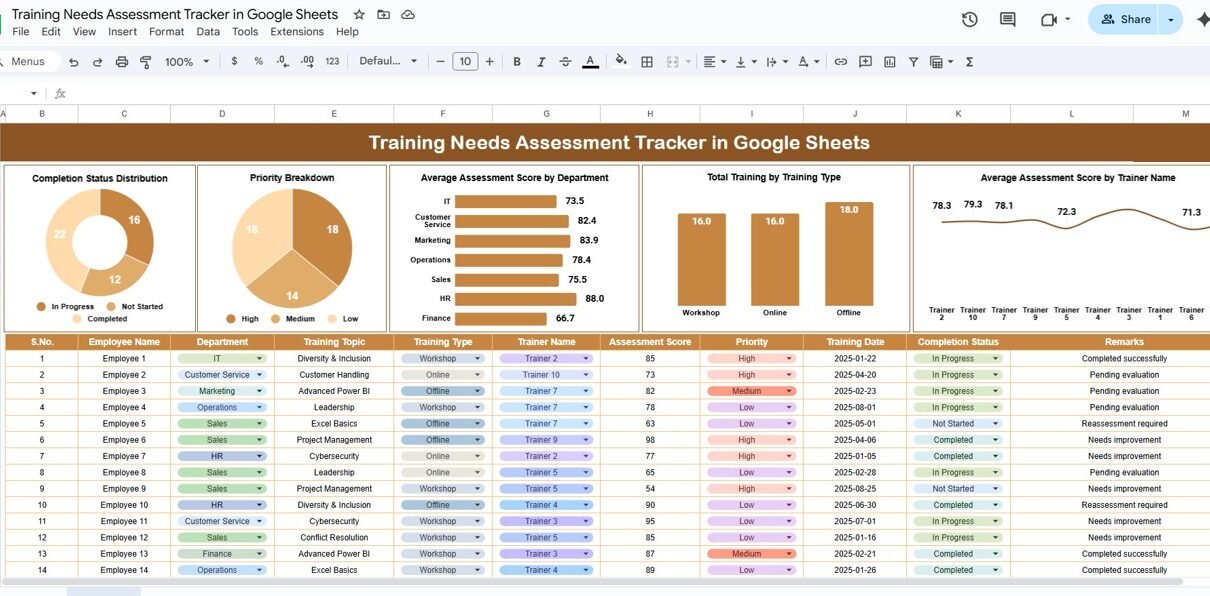
Task: Open the Format menu
Action: [x=166, y=32]
